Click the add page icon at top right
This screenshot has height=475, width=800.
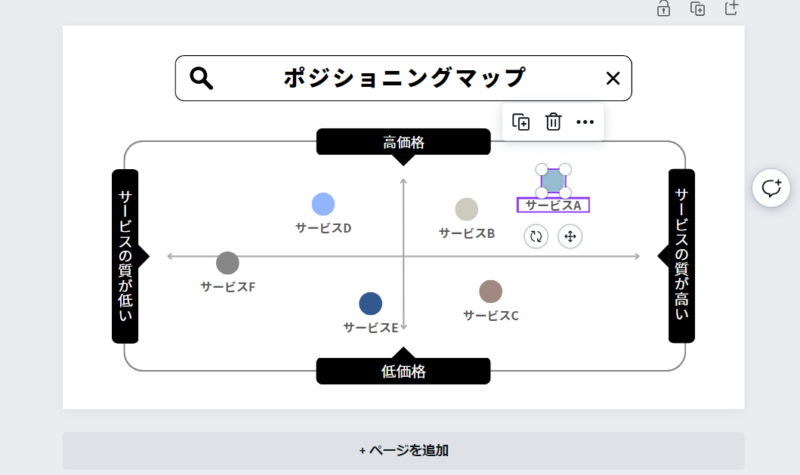(x=731, y=8)
